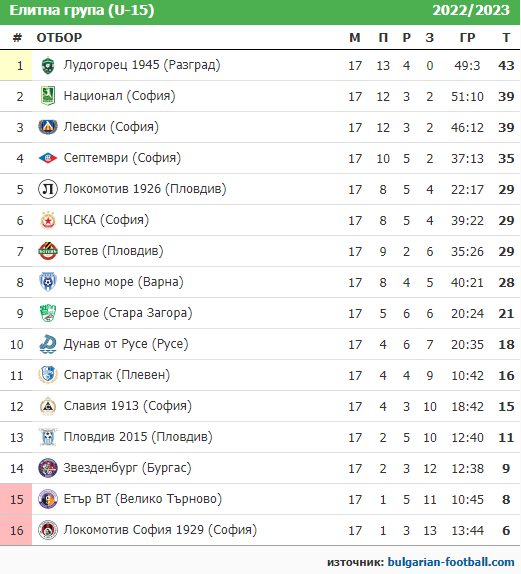Open the Славия 1913 (София) team name
This screenshot has width=521, height=574.
pyautogui.click(x=127, y=406)
